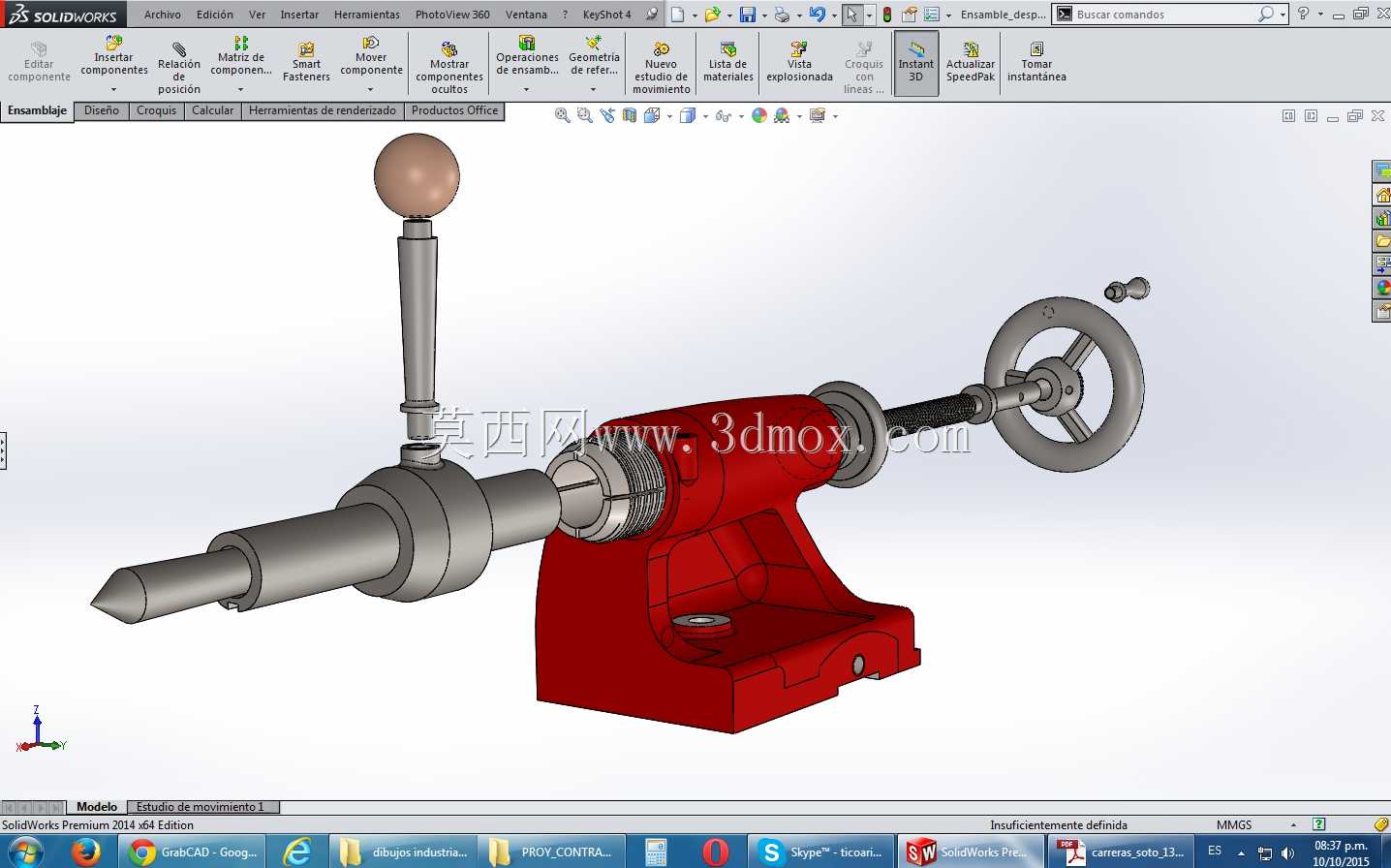Save the document with the floppy icon
This screenshot has height=868, width=1391.
point(747,15)
